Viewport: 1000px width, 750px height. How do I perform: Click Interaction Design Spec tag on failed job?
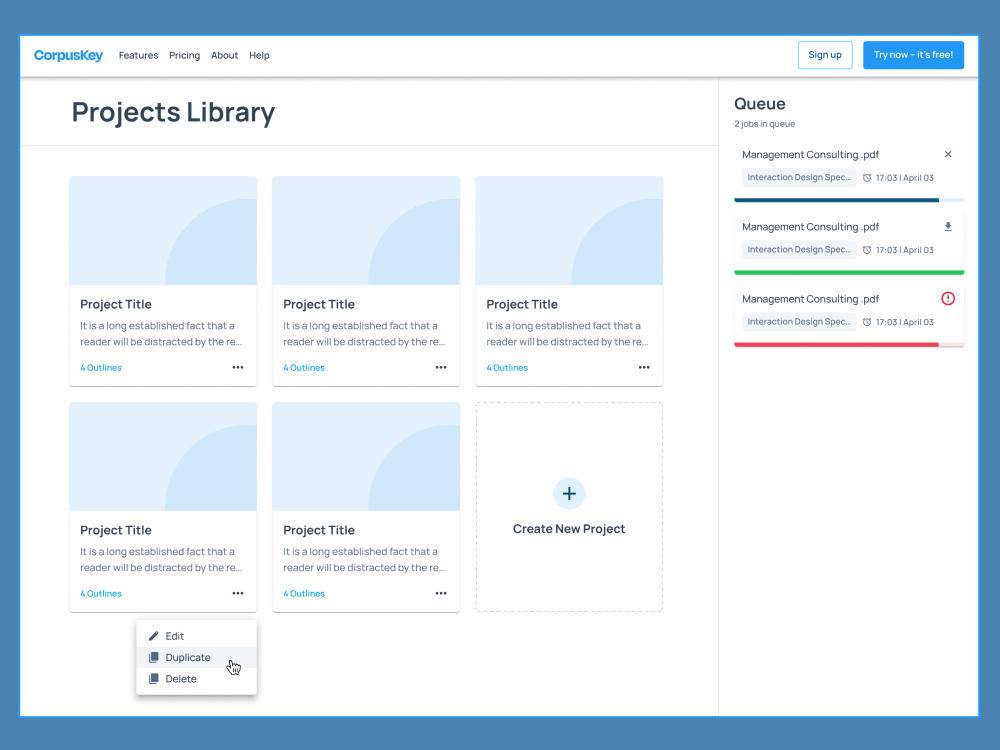(x=799, y=321)
